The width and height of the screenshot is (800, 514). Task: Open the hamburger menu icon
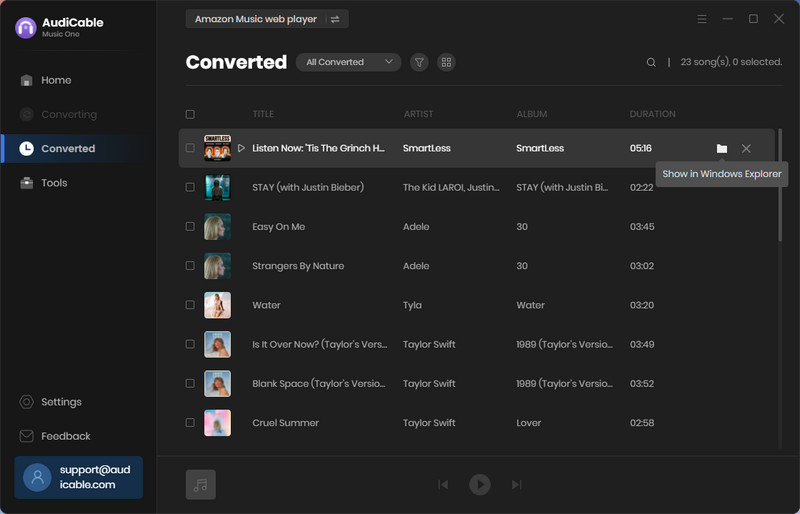tap(702, 19)
